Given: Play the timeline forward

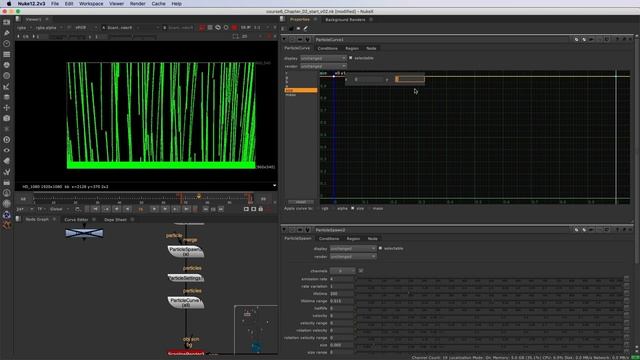Looking at the screenshot, I should [x=154, y=209].
